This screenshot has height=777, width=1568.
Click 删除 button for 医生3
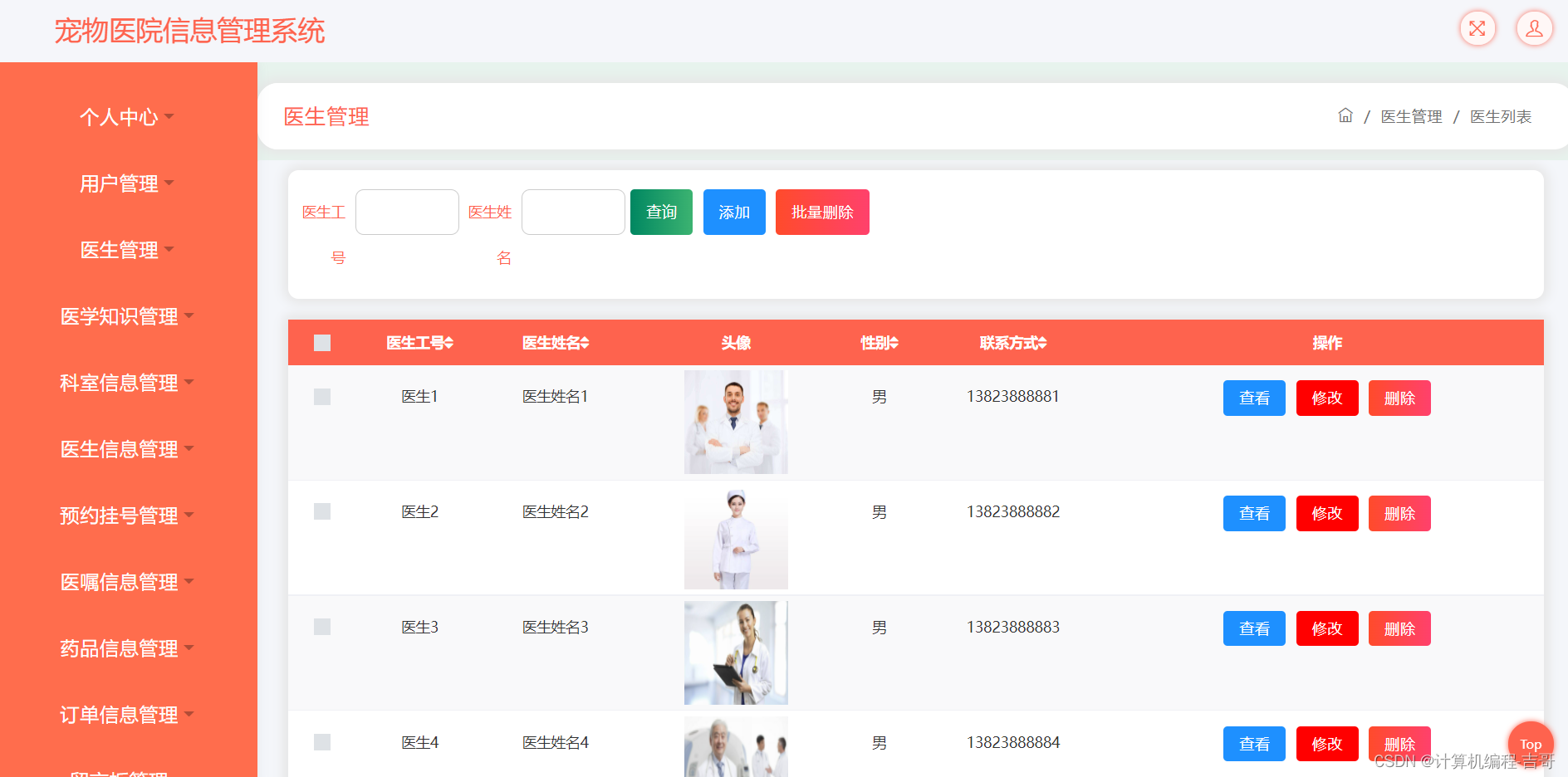coord(1399,628)
